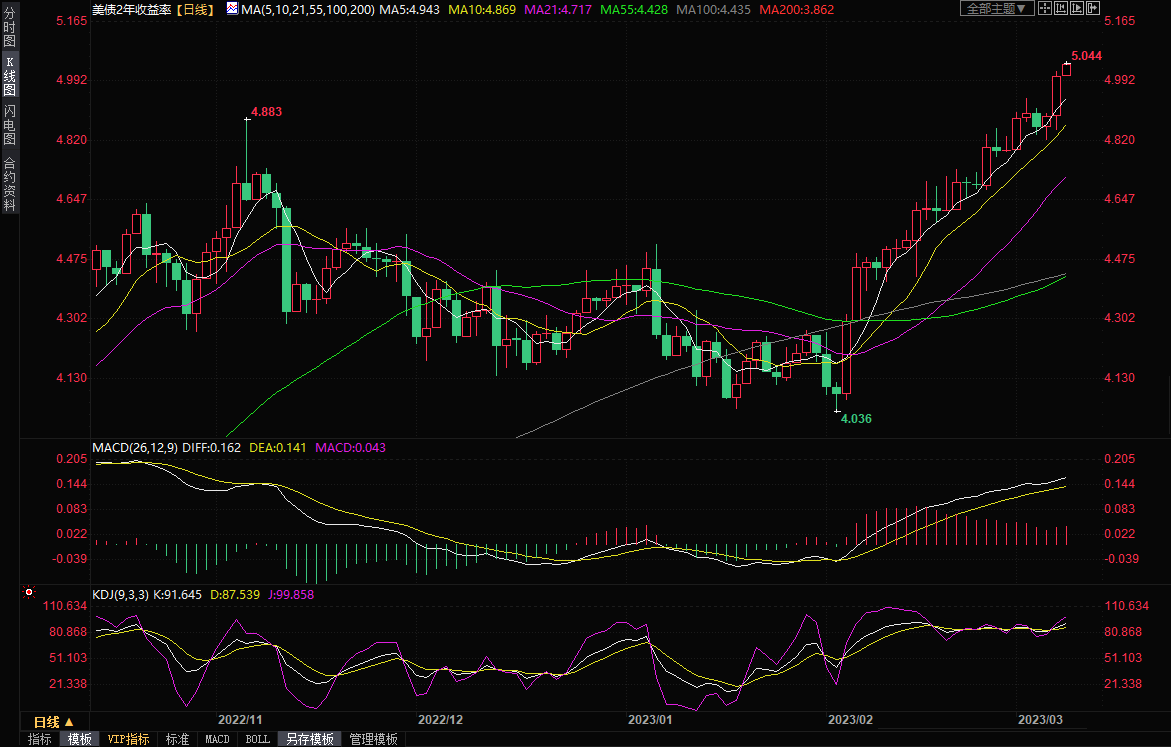
Task: Select the MACD template button
Action: pos(217,739)
